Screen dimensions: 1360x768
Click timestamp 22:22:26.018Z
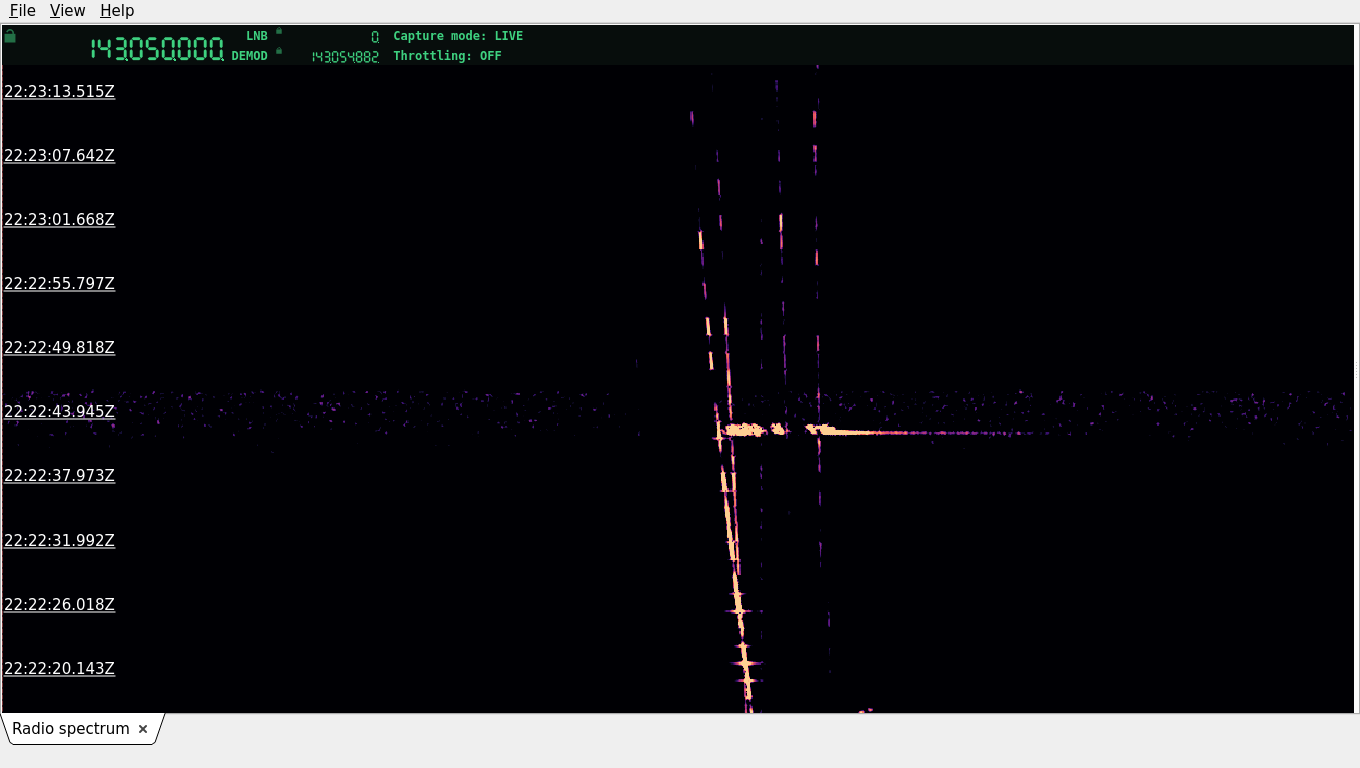[x=59, y=605]
